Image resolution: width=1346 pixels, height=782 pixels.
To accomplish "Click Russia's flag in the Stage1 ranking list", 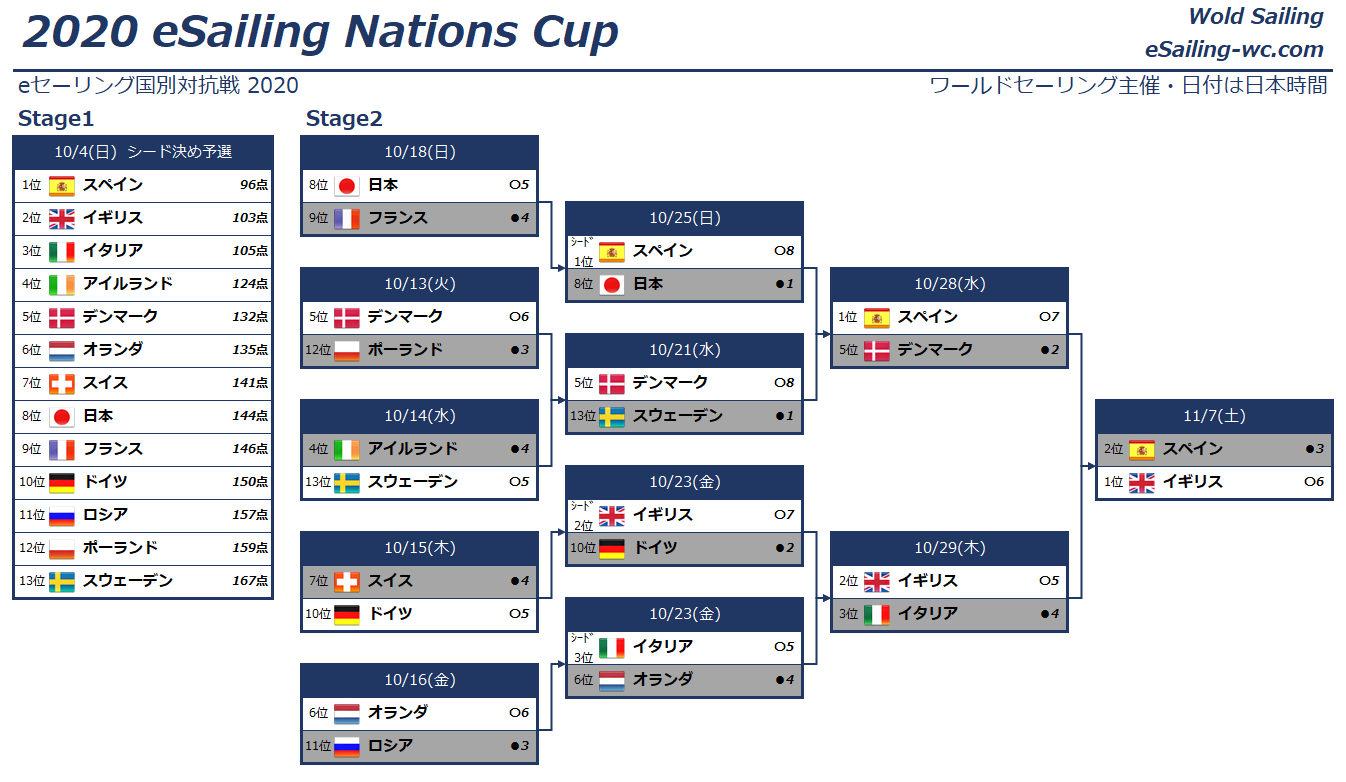I will (62, 515).
